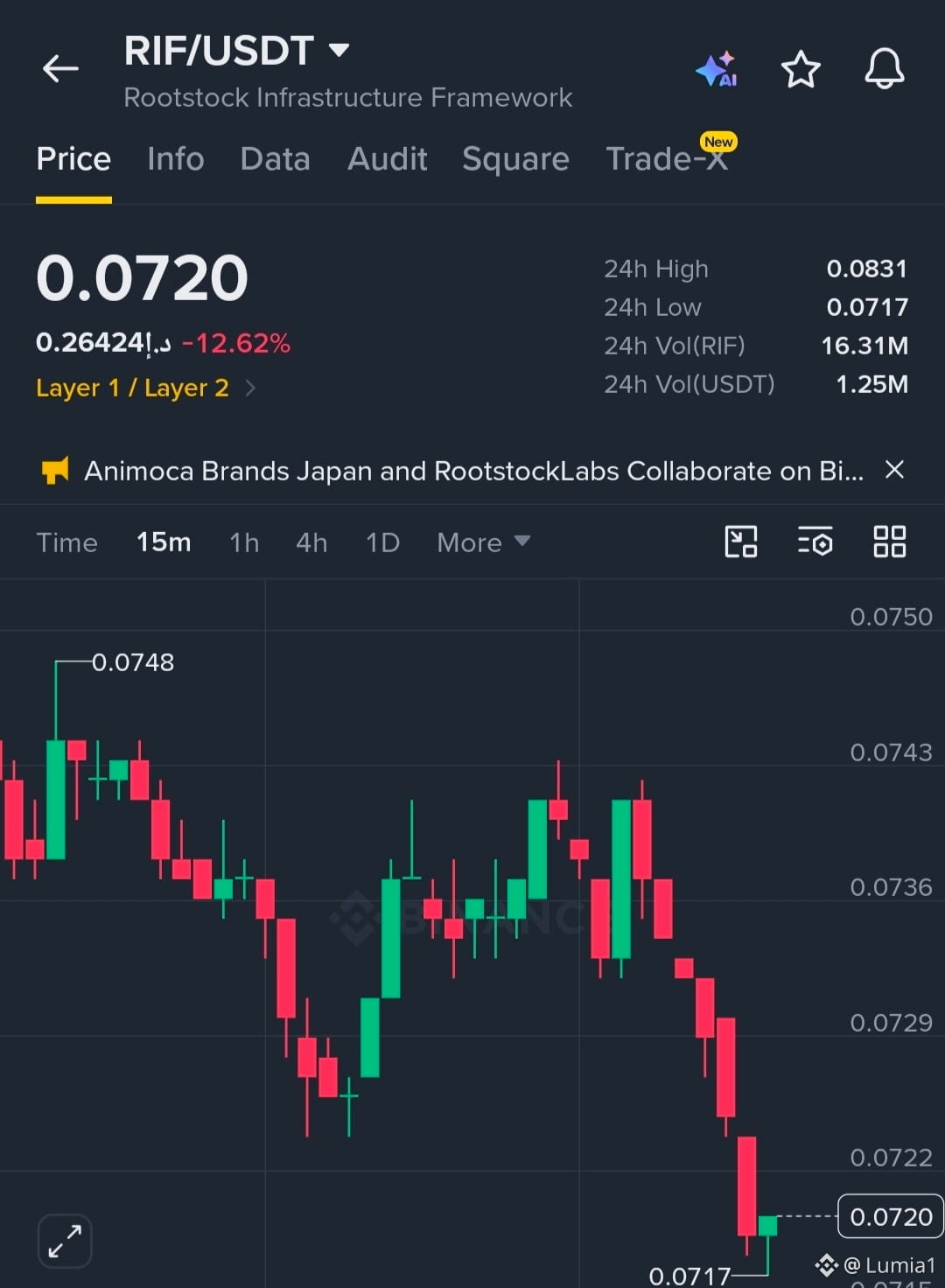
Task: Tap the large 0.0720 last price
Action: (142, 278)
